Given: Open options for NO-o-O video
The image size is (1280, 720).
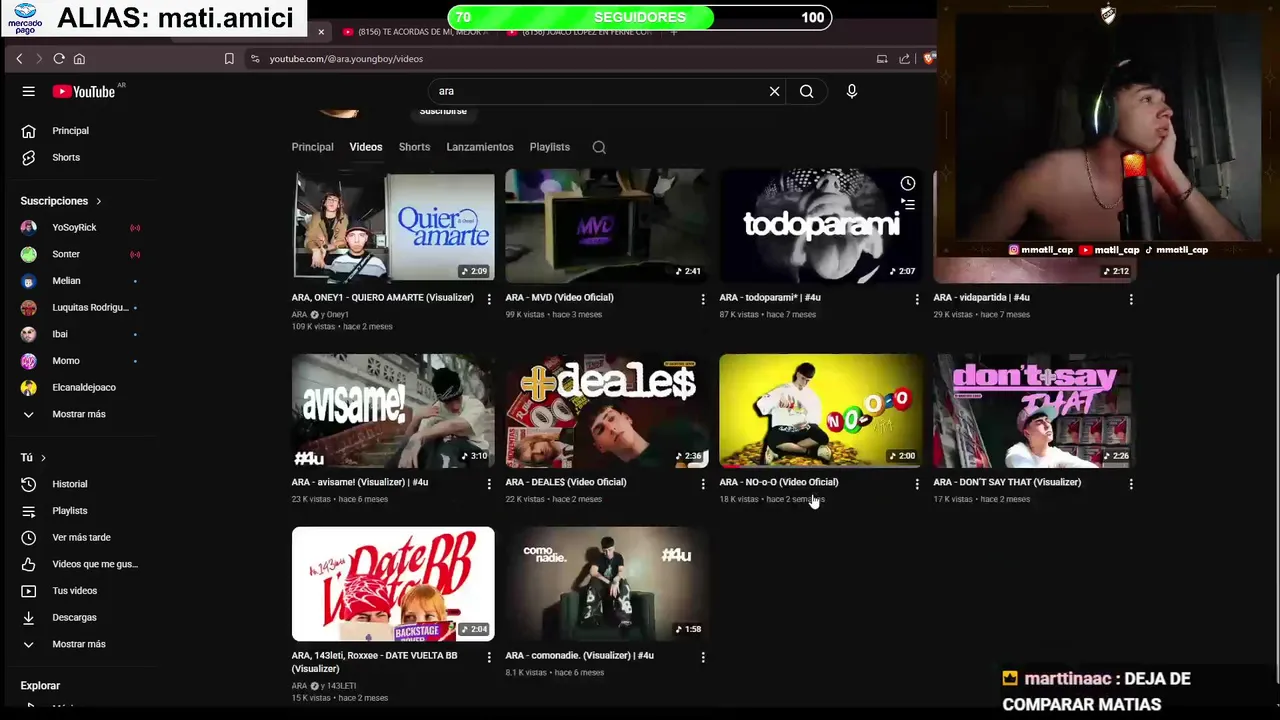Looking at the screenshot, I should [917, 484].
